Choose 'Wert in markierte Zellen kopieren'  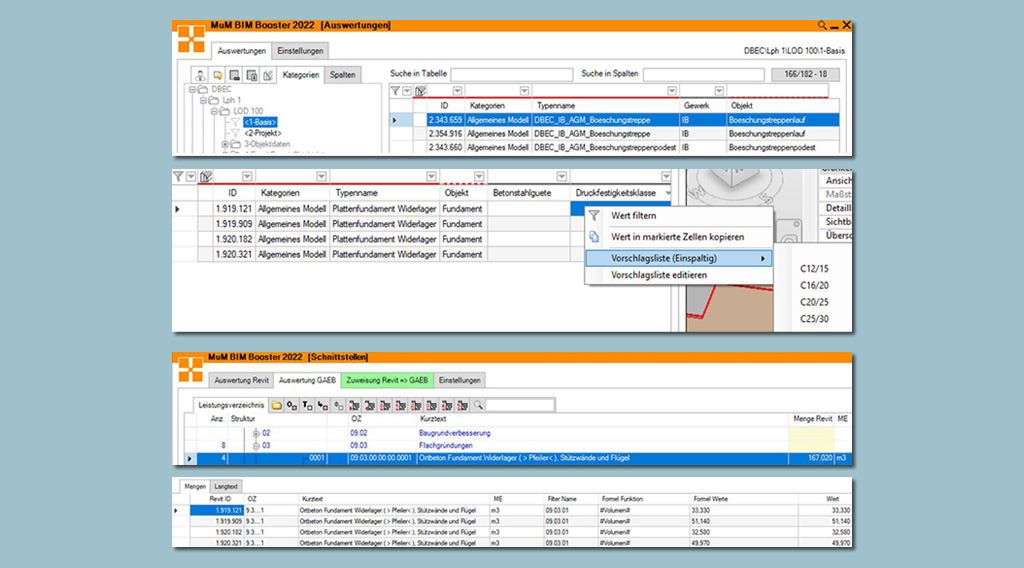point(678,237)
